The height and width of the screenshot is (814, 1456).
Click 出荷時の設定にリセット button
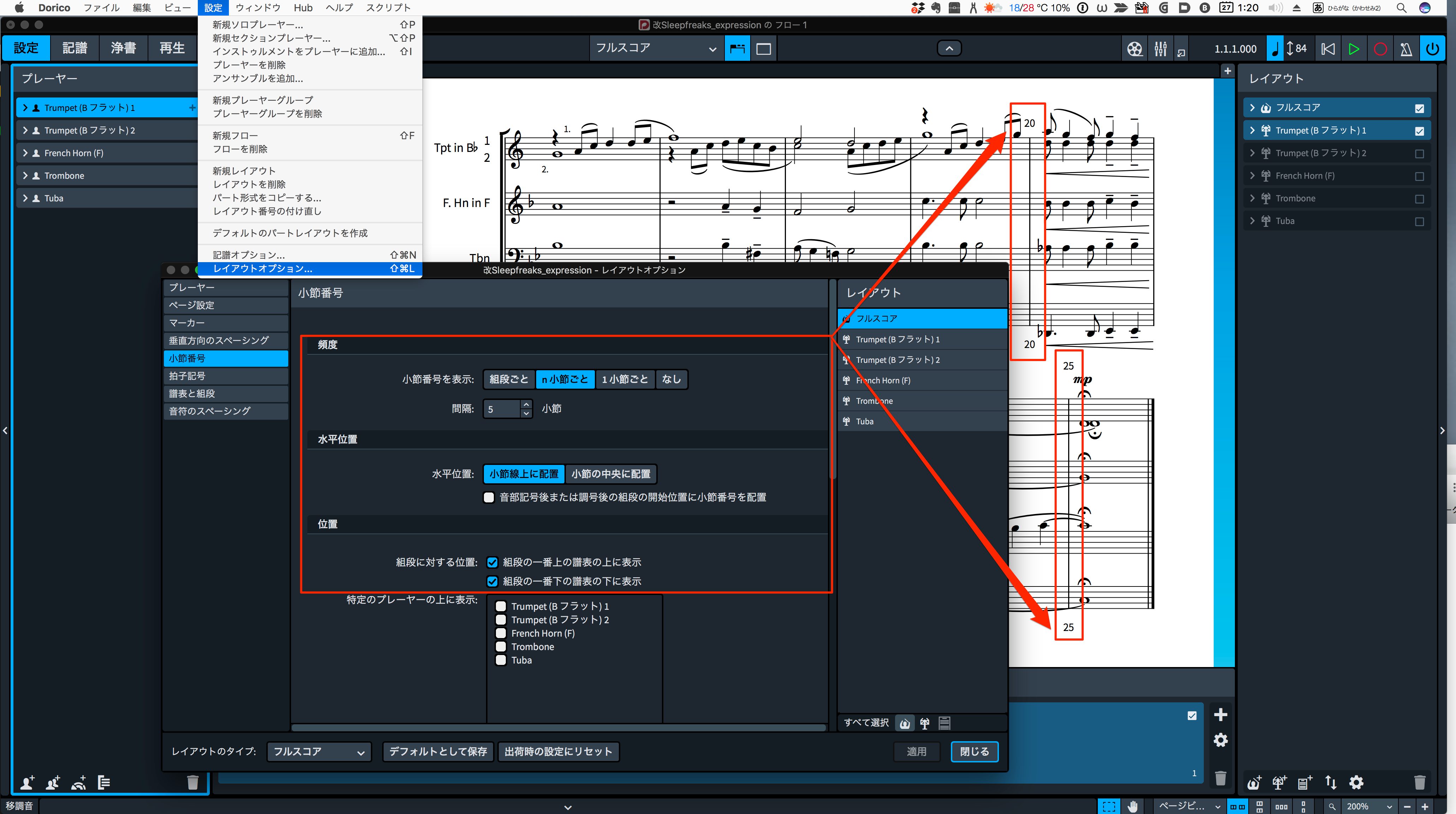[x=558, y=752]
